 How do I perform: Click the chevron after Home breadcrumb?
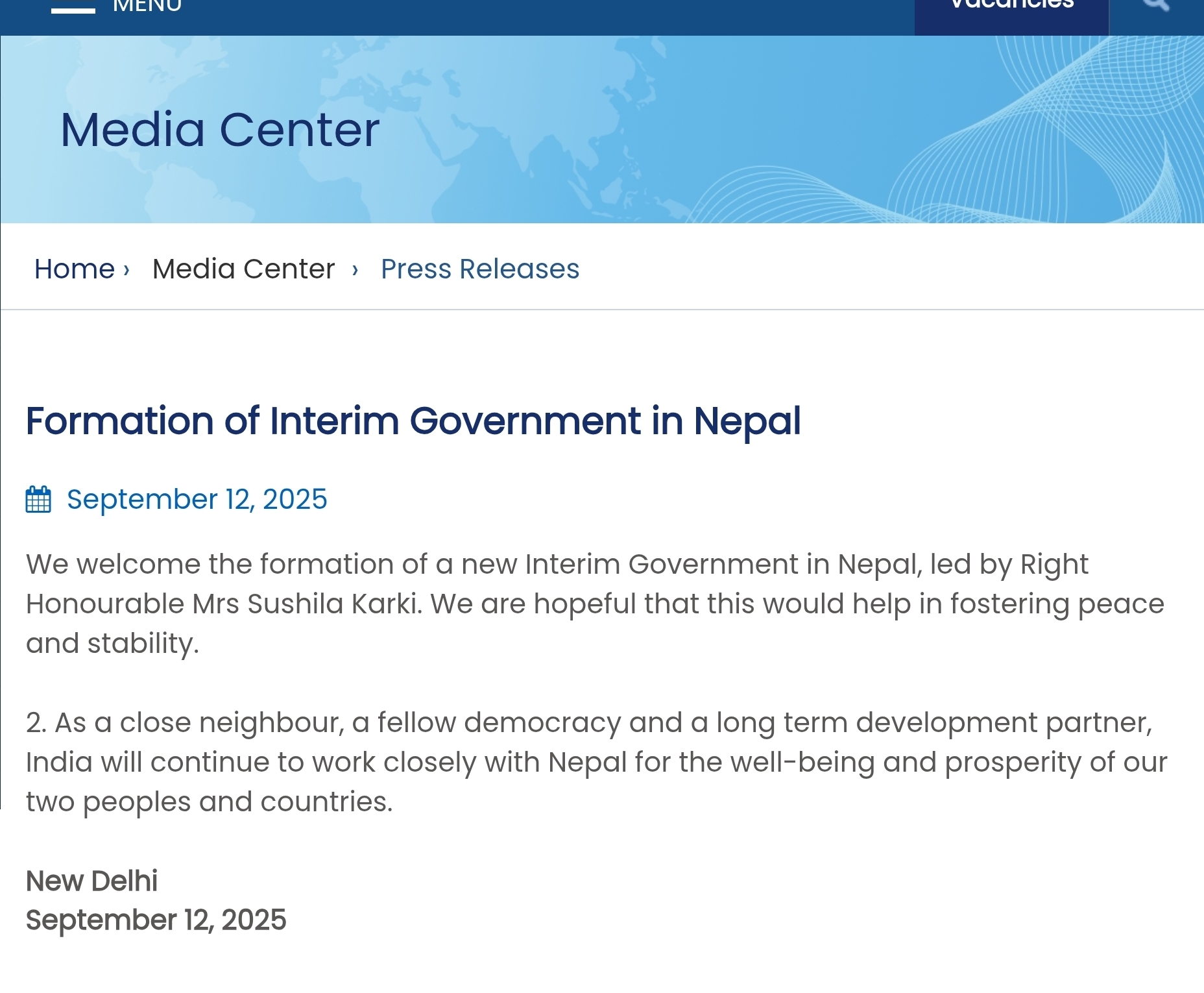tap(126, 269)
